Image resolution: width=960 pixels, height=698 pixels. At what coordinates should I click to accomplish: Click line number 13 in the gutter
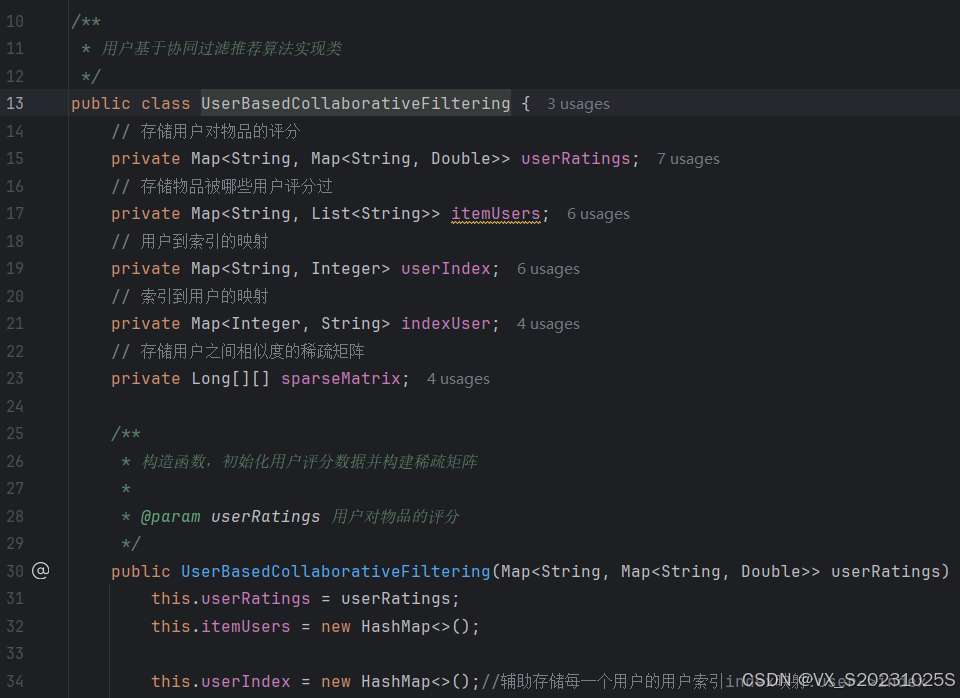coord(15,103)
